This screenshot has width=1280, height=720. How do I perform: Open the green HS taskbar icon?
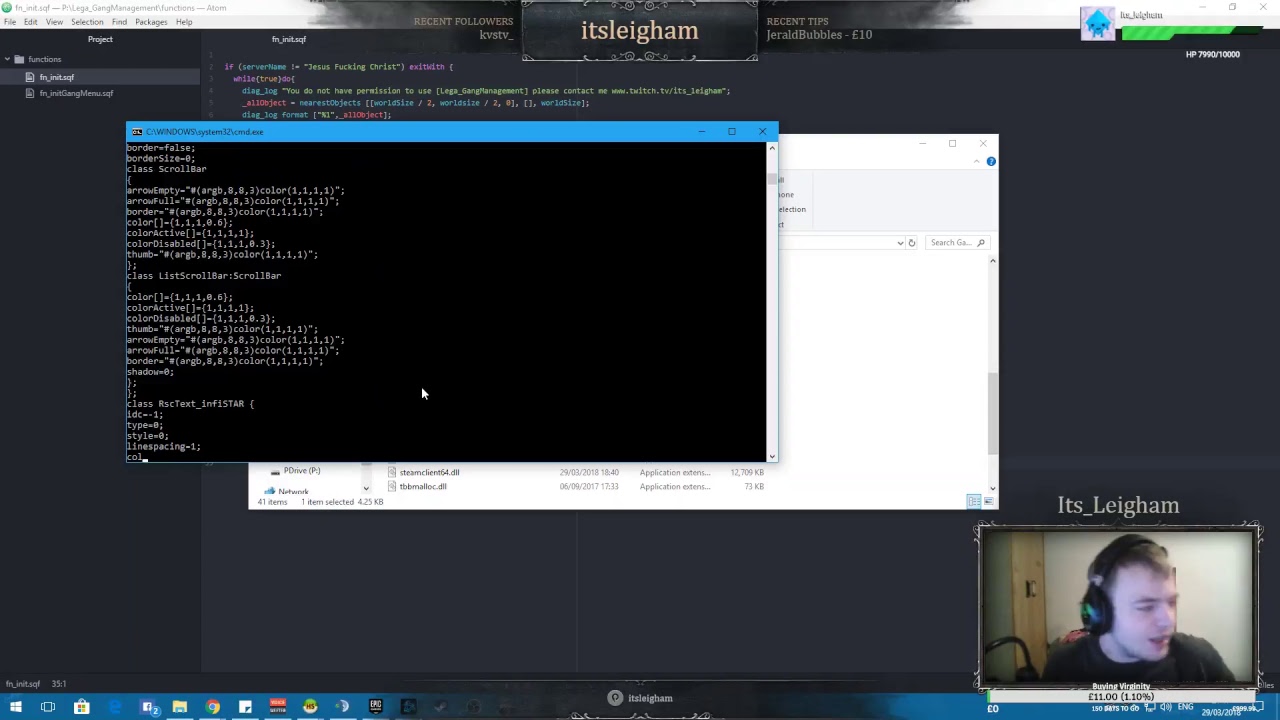pyautogui.click(x=310, y=708)
